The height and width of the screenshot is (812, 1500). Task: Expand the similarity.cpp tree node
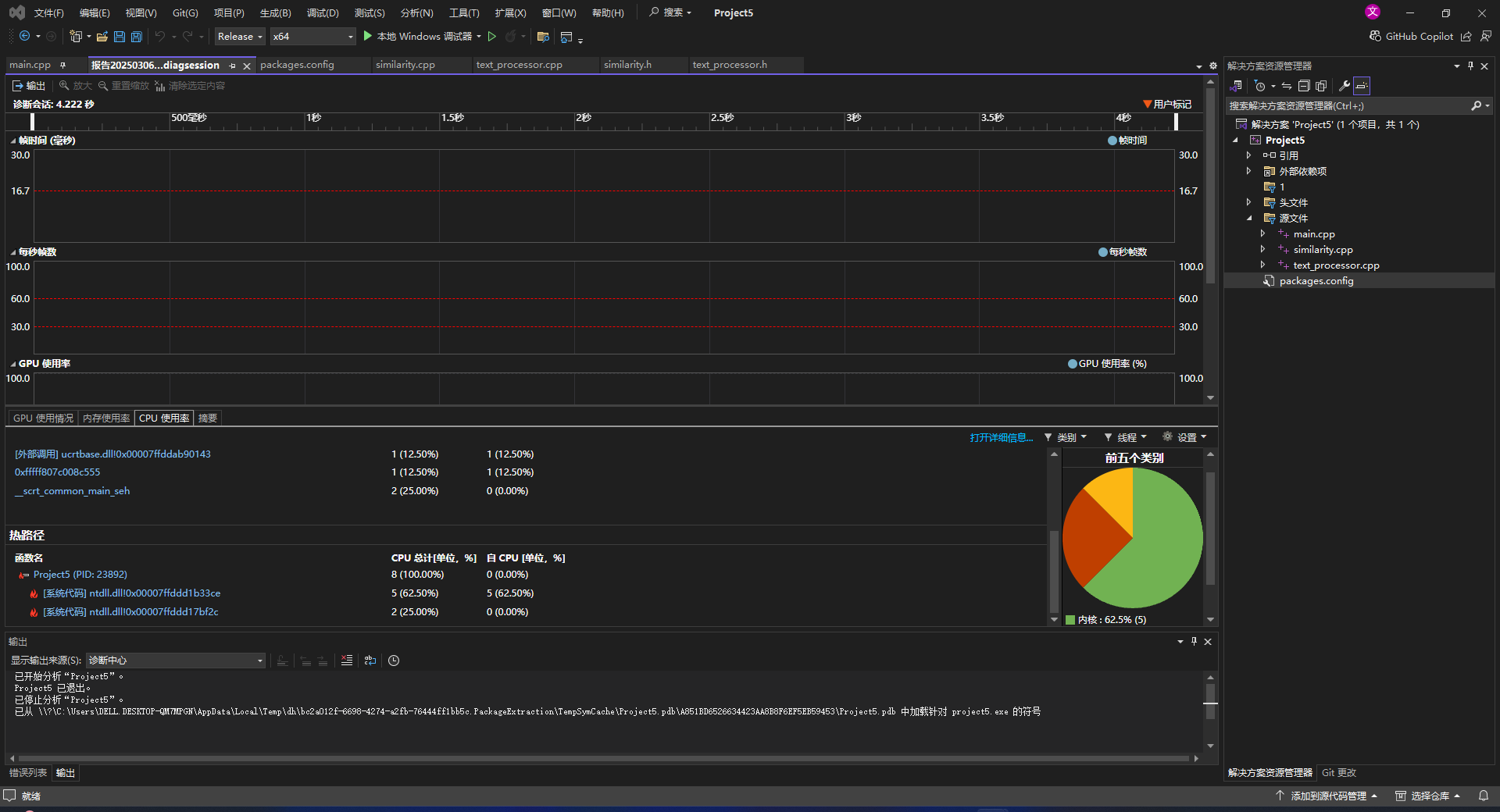(1263, 249)
